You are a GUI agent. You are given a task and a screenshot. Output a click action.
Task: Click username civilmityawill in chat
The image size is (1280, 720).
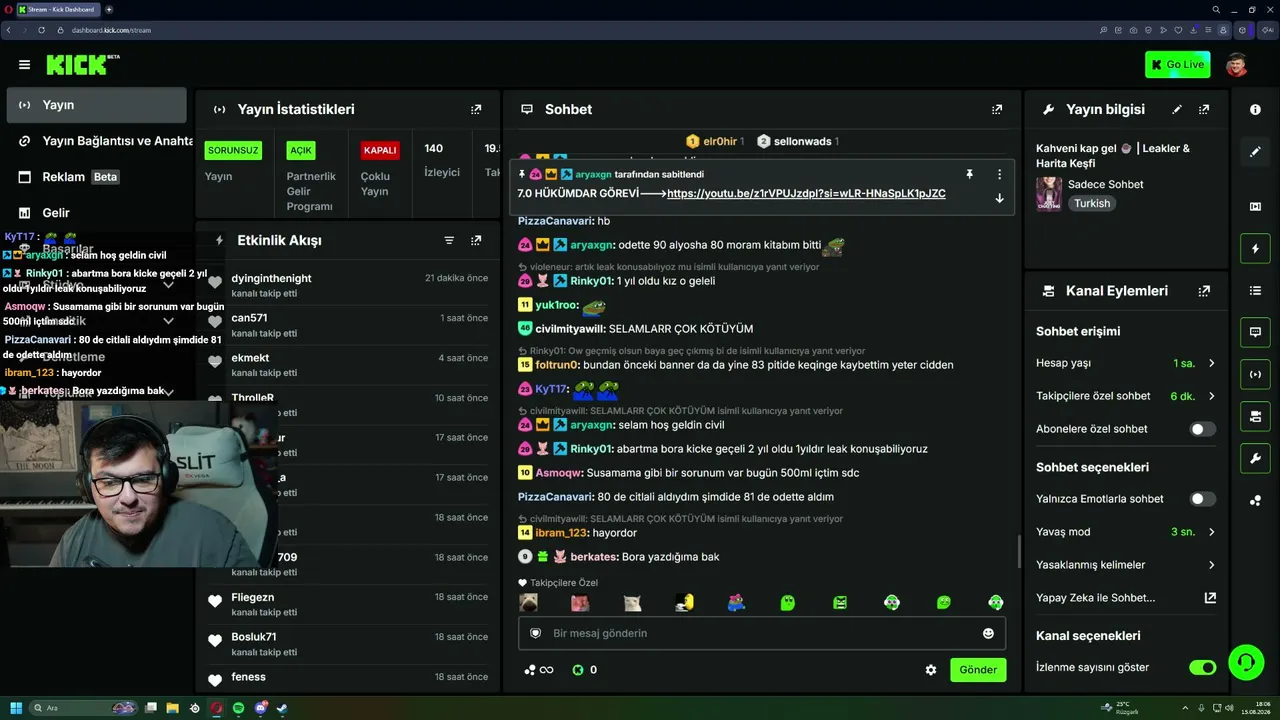click(570, 329)
